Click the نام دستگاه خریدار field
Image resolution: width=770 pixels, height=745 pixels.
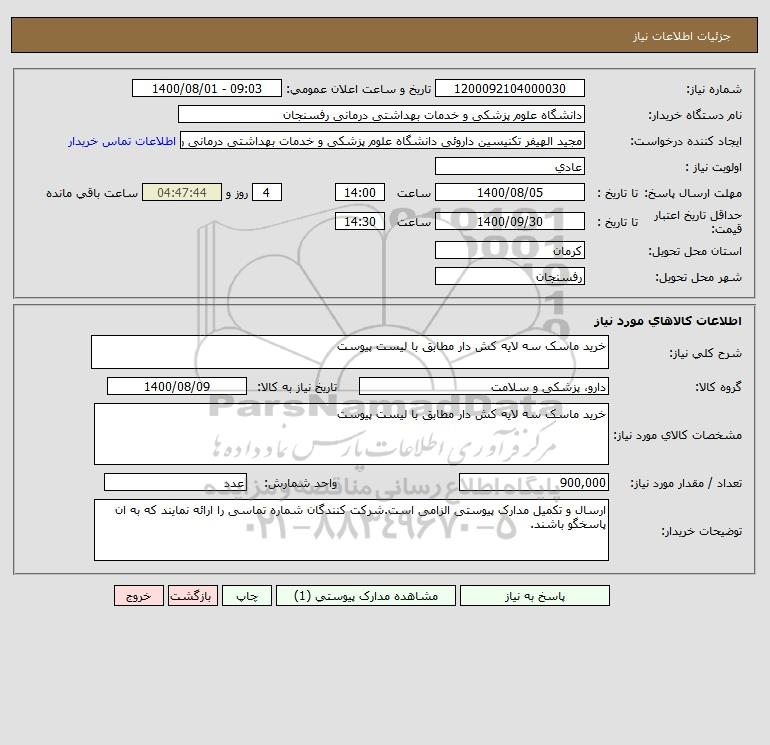click(381, 114)
